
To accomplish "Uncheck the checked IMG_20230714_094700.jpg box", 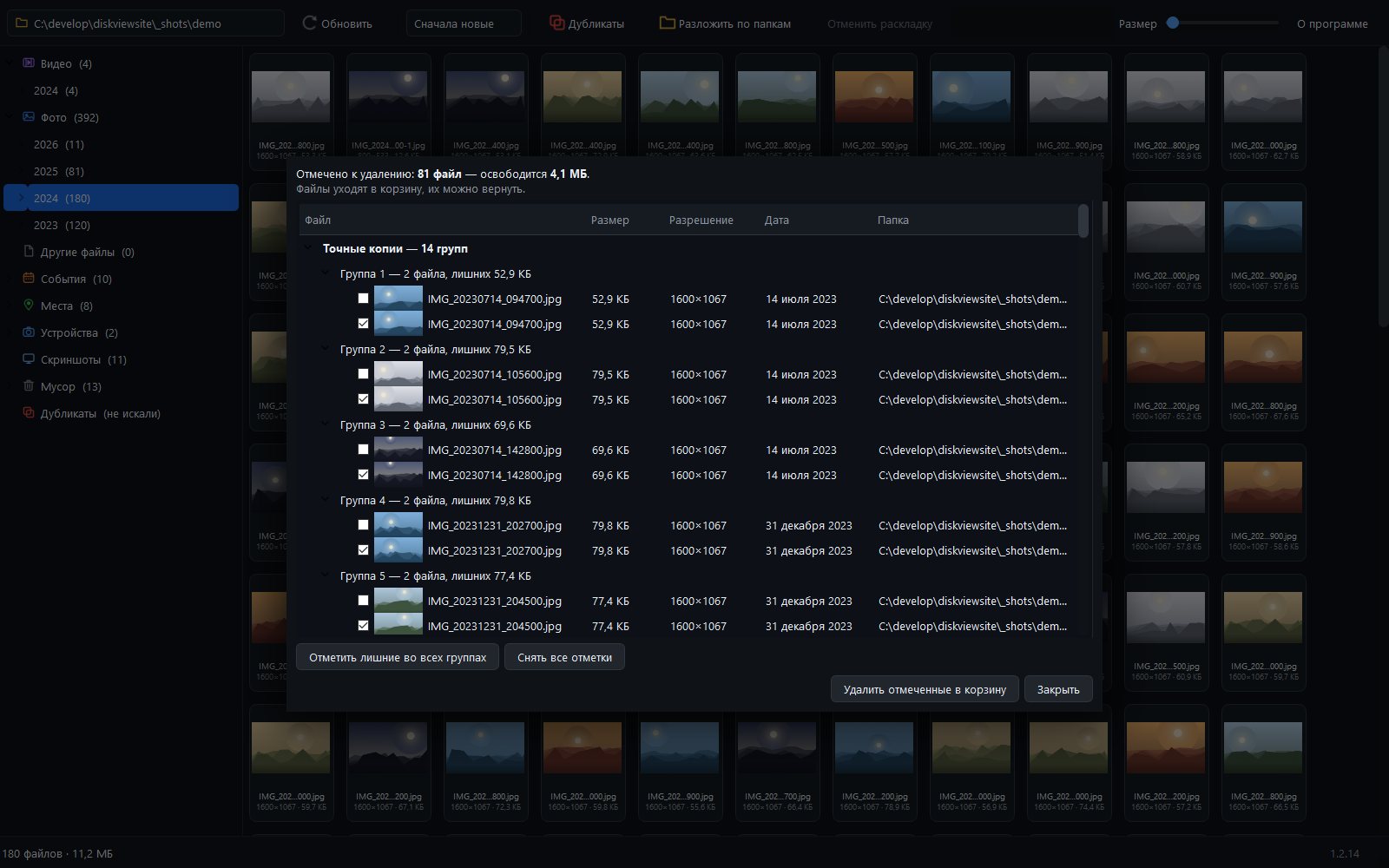I will point(363,324).
